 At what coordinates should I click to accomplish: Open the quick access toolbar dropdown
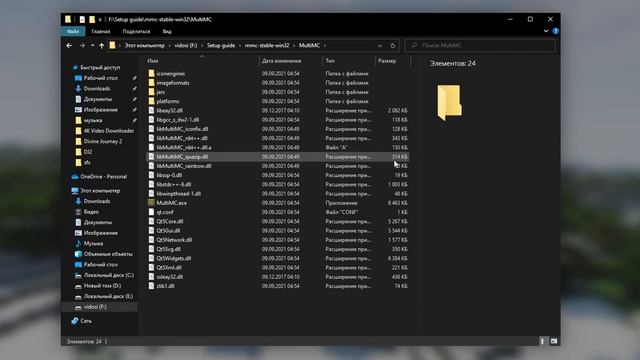point(100,19)
